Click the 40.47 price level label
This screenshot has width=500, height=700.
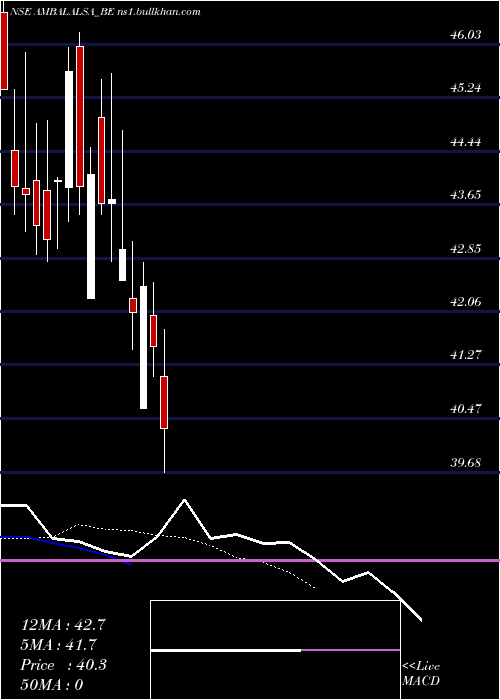pyautogui.click(x=466, y=408)
